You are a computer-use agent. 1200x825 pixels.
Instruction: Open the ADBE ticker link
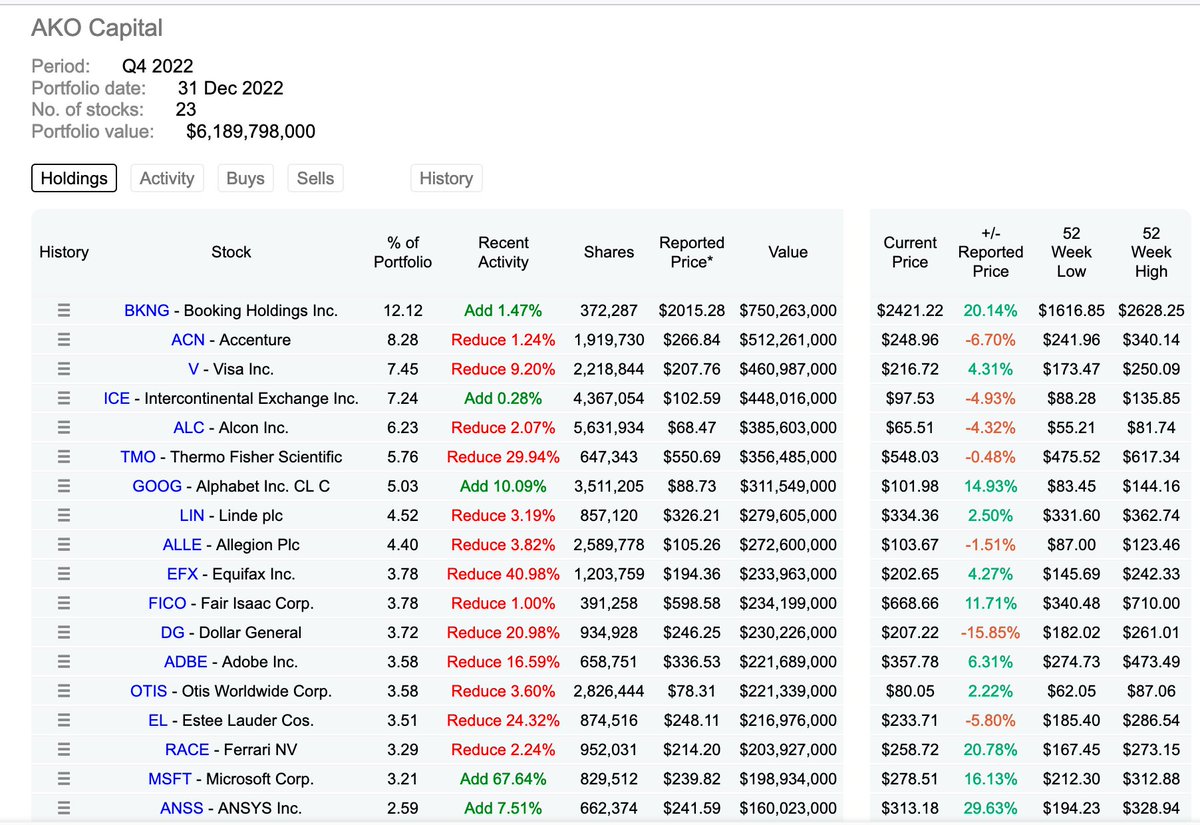[186, 662]
